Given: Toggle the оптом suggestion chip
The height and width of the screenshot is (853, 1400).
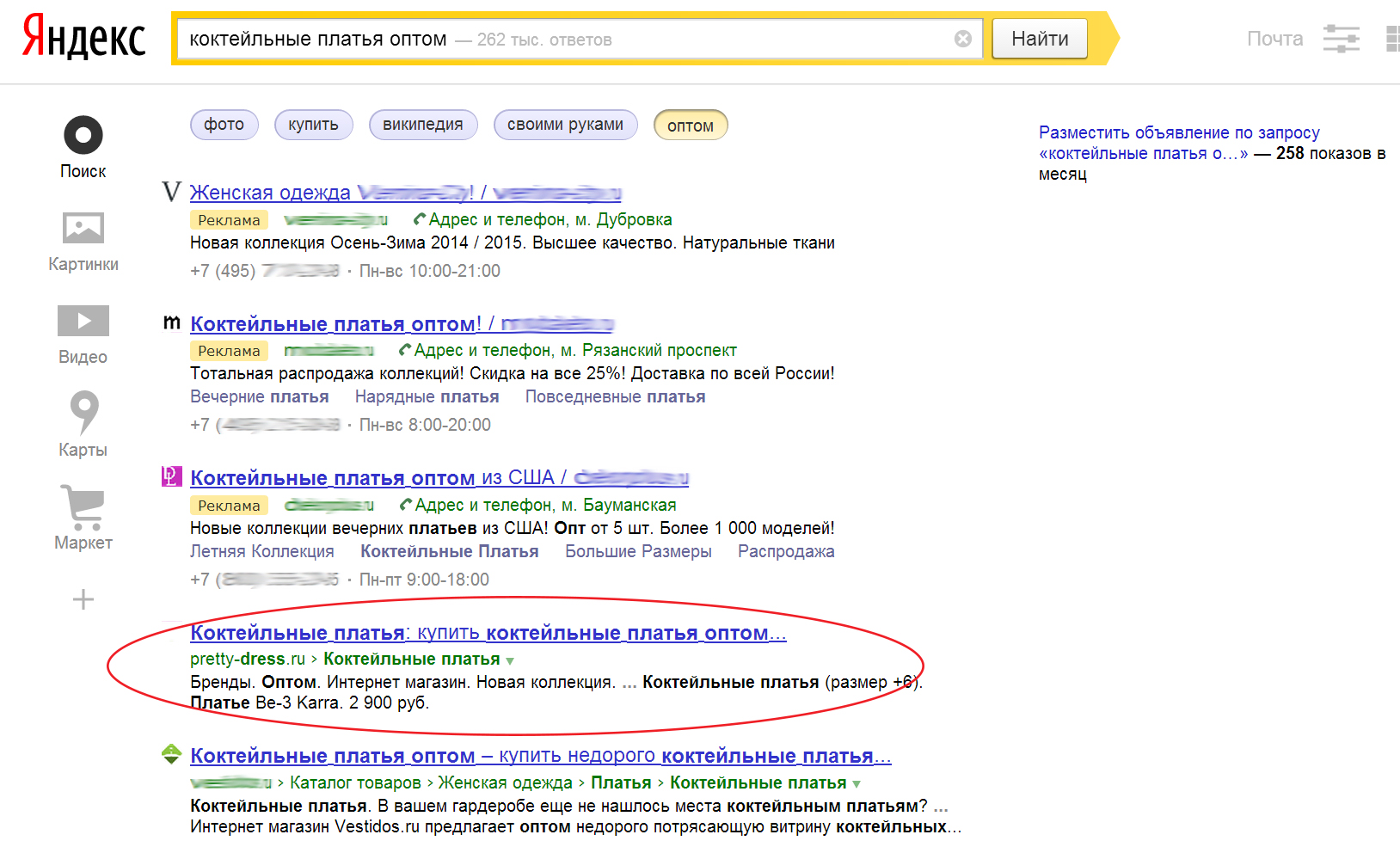Looking at the screenshot, I should click(x=691, y=126).
